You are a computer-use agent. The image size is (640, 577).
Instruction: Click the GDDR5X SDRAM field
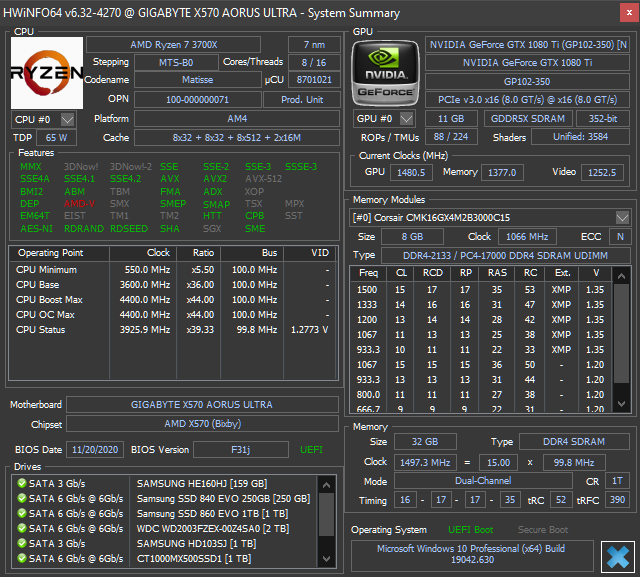pyautogui.click(x=528, y=119)
